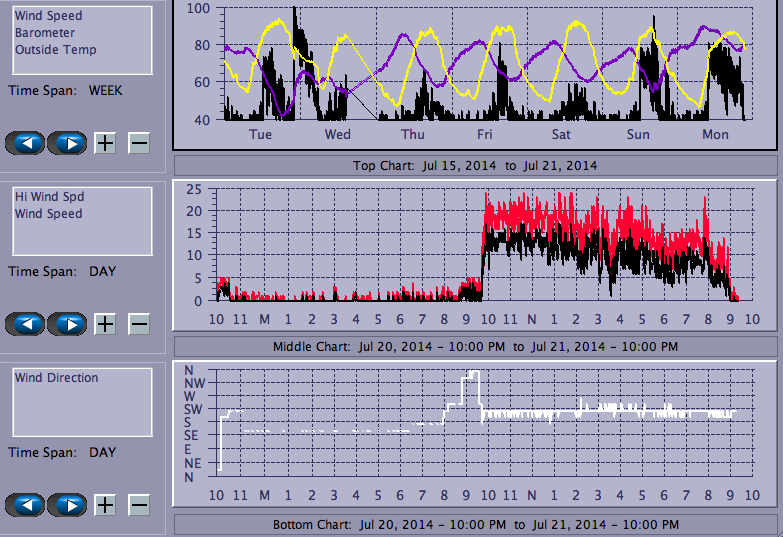Decrease the middle chart time span with minus

coord(139,324)
